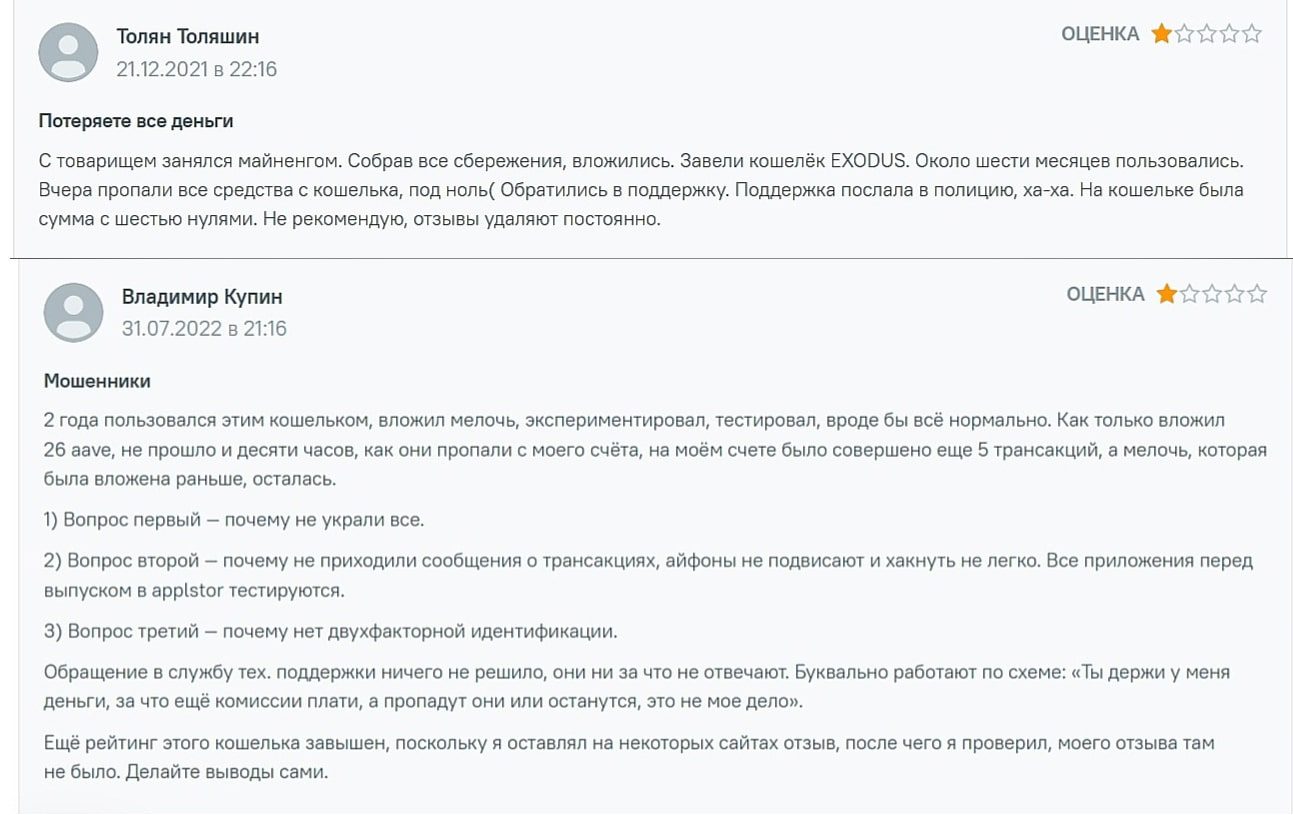Image resolution: width=1293 pixels, height=815 pixels.
Task: Select the fifth star in Толян Толяшин's rating
Action: click(x=1252, y=34)
